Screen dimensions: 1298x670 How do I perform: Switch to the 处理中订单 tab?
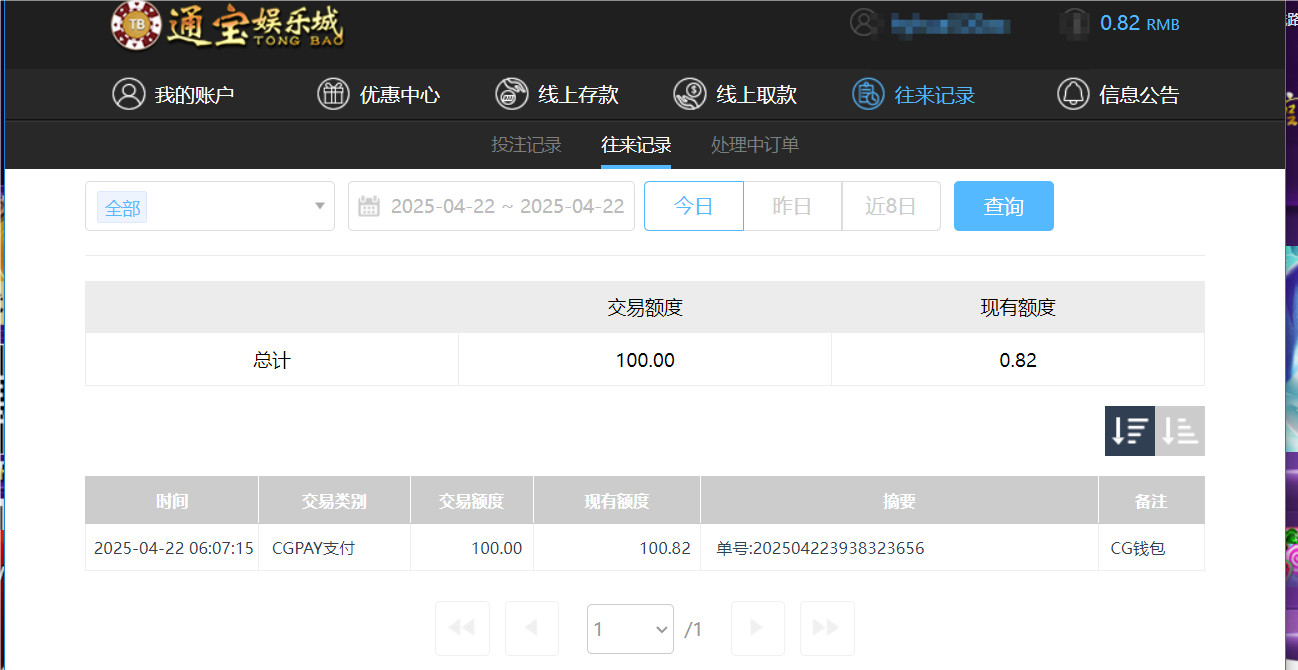754,144
